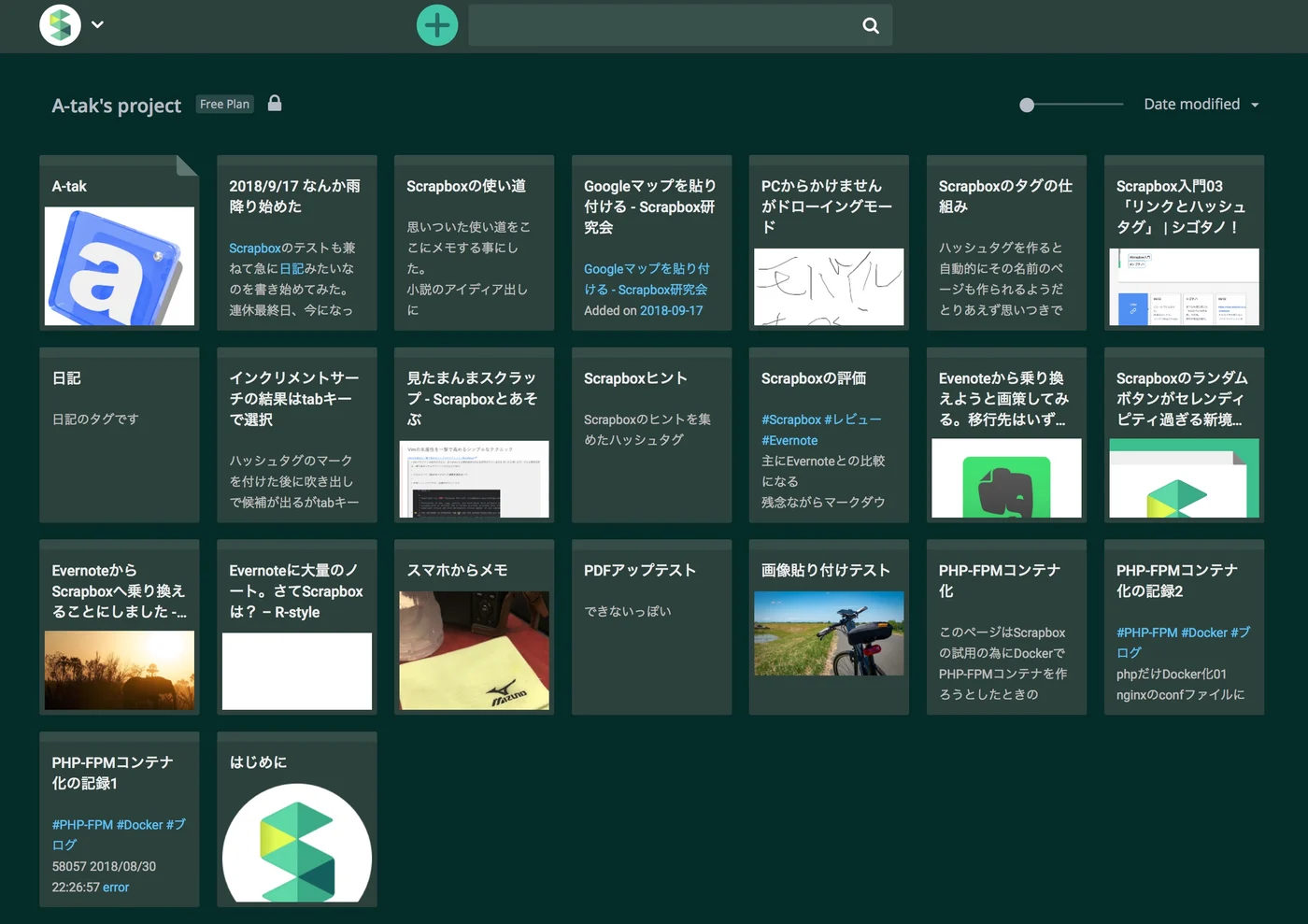This screenshot has width=1308, height=924.
Task: Expand the project menu chevron beside the logo
Action: click(97, 25)
